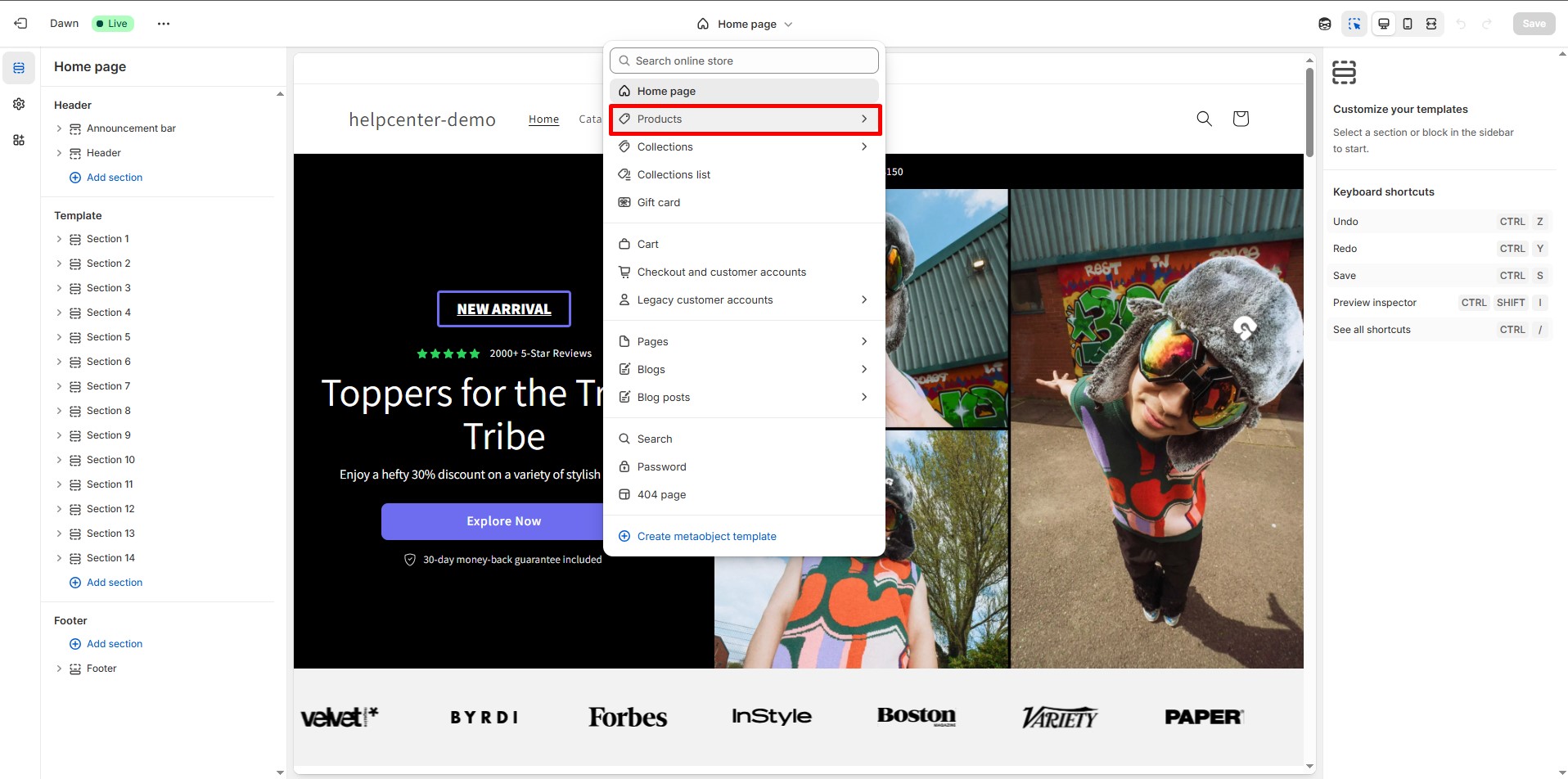This screenshot has width=1568, height=779.
Task: Expand Section 10 chevron
Action: [59, 460]
